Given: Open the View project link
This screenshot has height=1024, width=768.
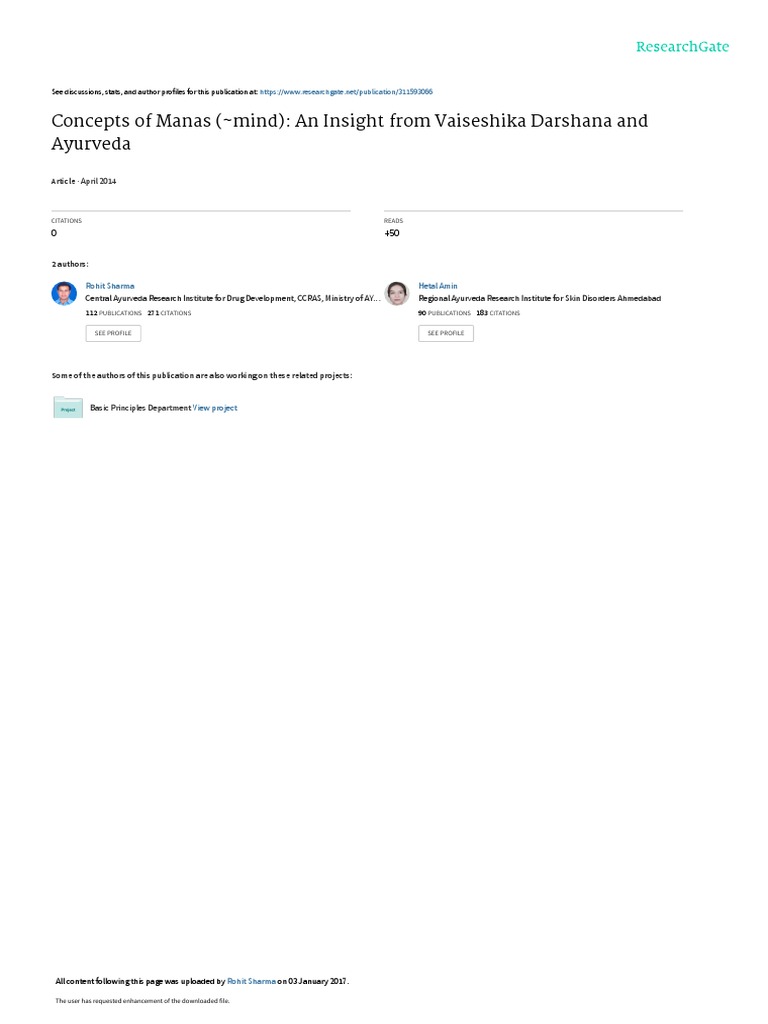Looking at the screenshot, I should click(216, 408).
